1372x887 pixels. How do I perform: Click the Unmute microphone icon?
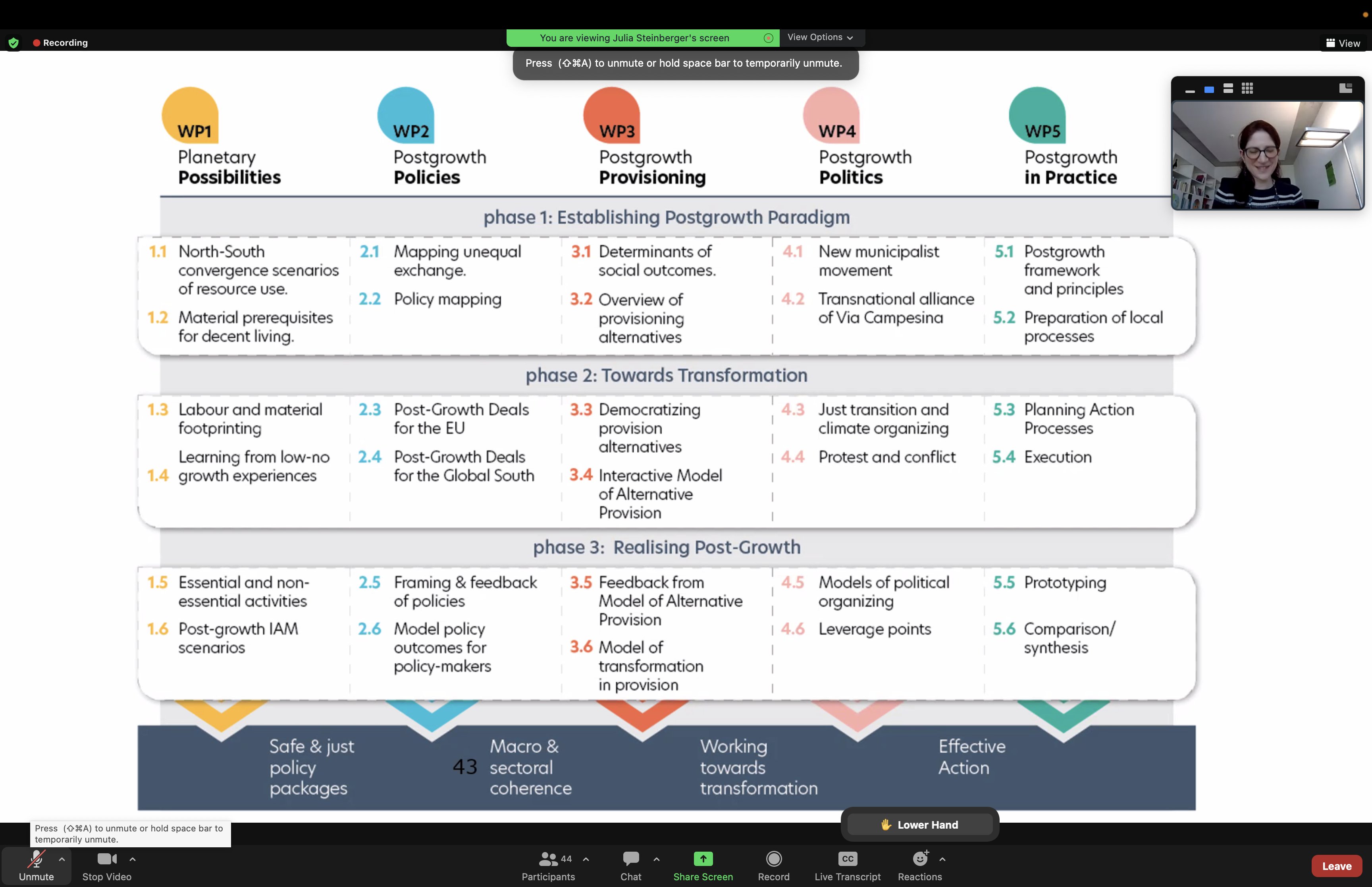click(36, 859)
